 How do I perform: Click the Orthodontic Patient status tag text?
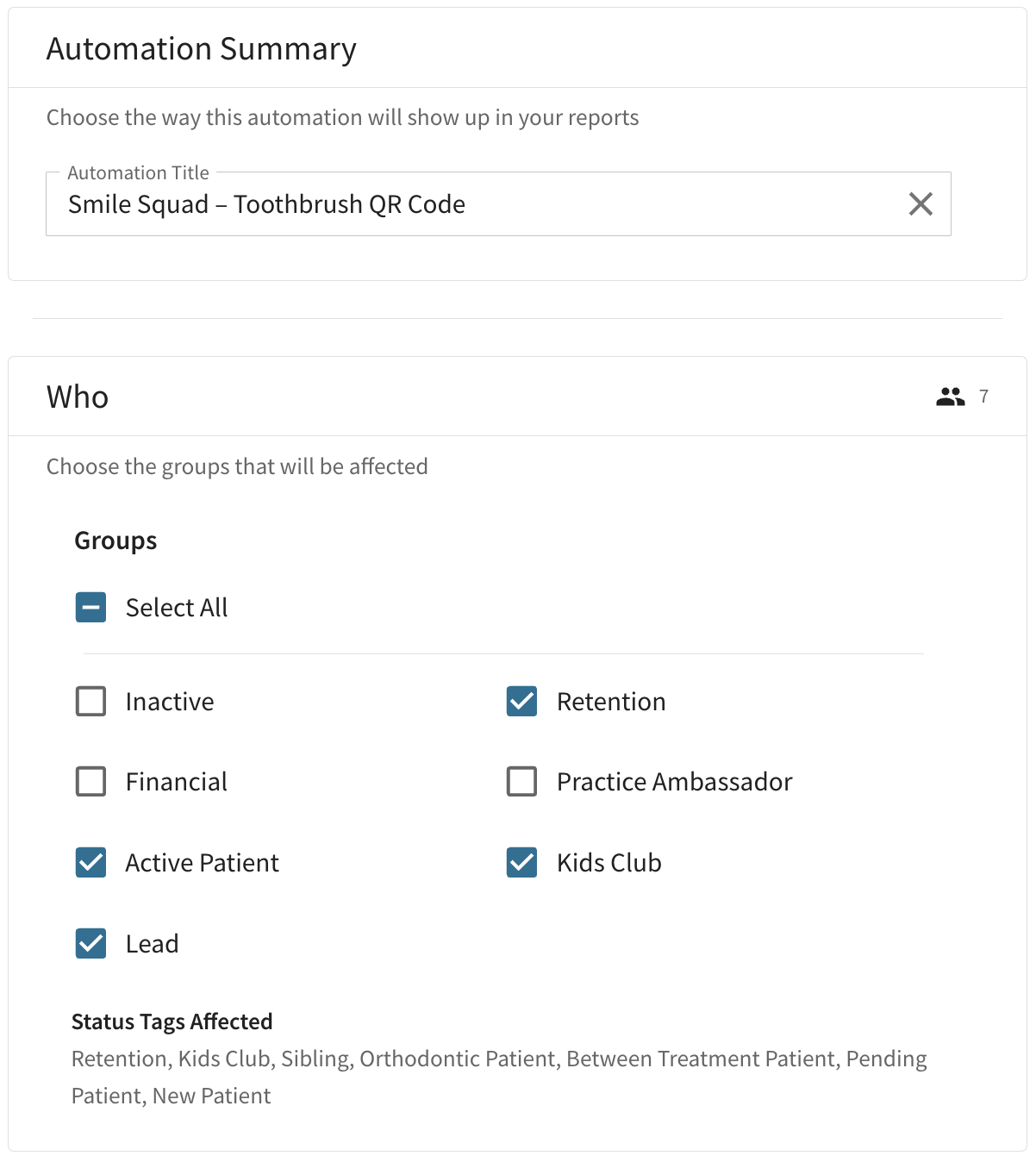coord(458,1059)
